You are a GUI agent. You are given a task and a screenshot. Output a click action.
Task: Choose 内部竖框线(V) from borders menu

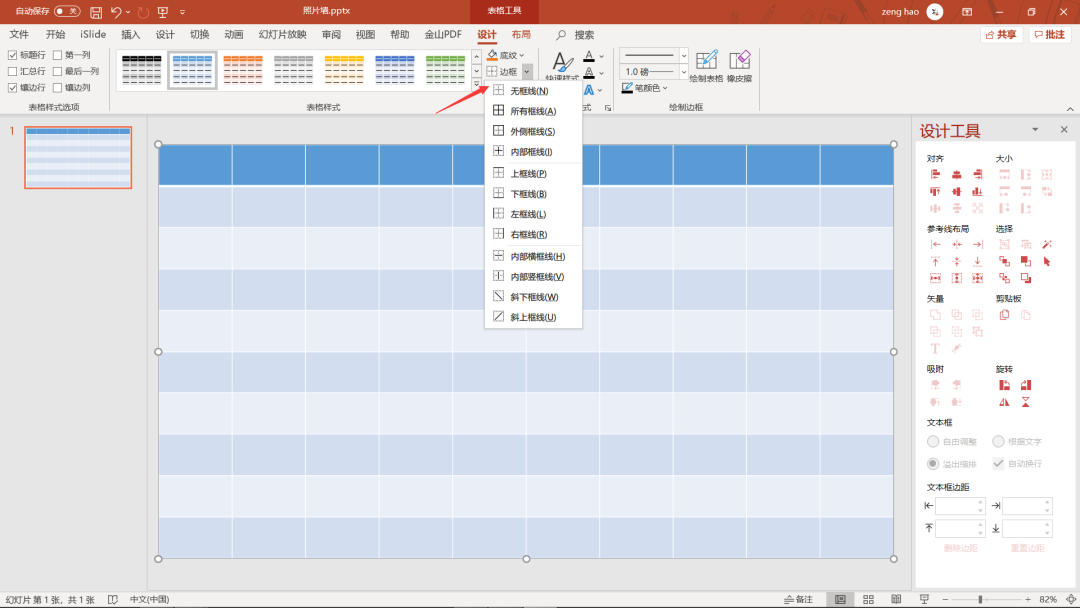pyautogui.click(x=533, y=277)
